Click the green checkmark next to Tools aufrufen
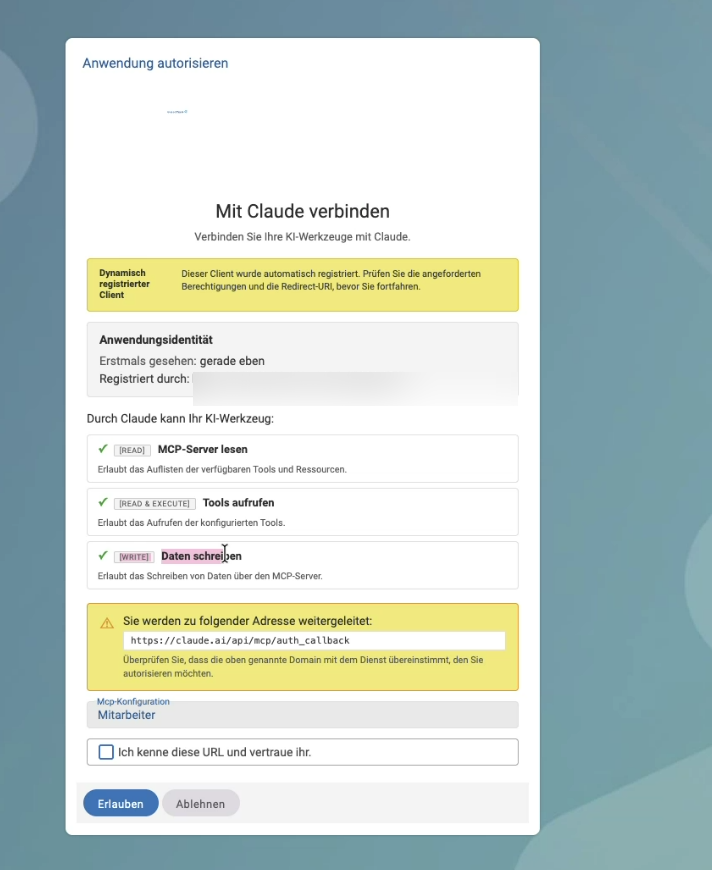712x870 pixels. point(103,502)
